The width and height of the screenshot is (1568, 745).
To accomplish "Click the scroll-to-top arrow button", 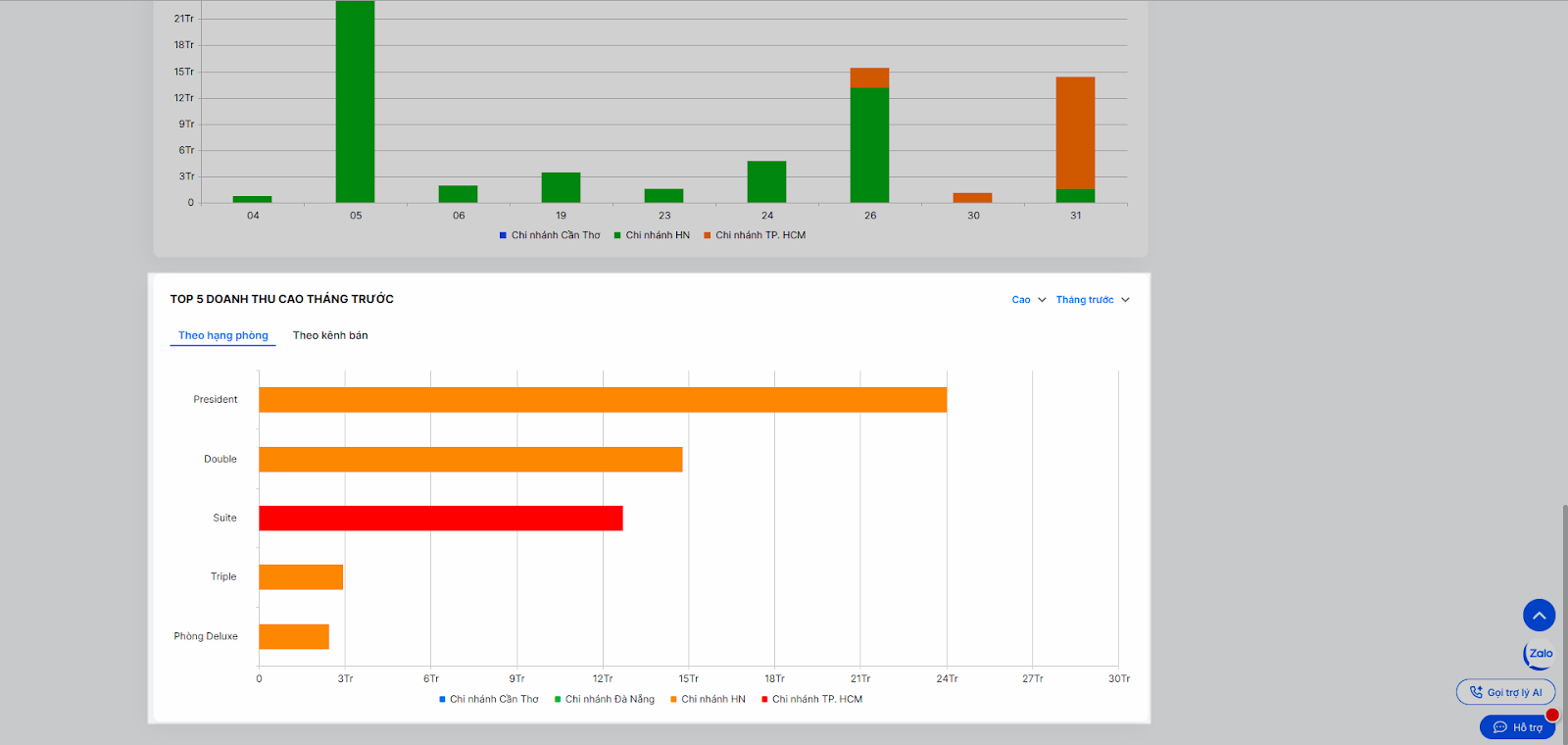I will coord(1539,616).
